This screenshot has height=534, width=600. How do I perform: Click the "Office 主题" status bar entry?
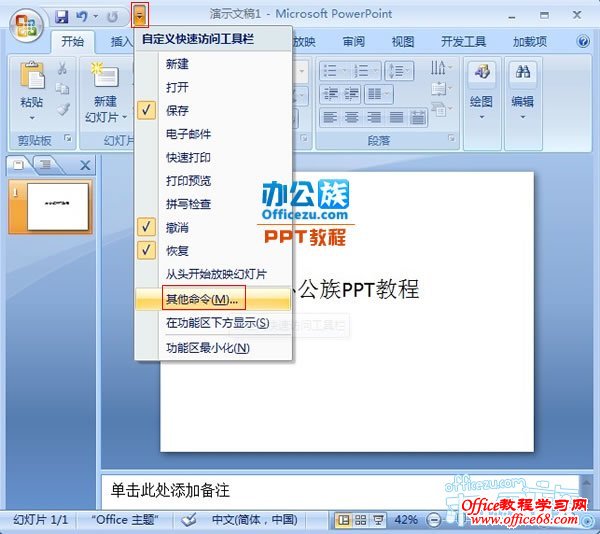(x=125, y=520)
